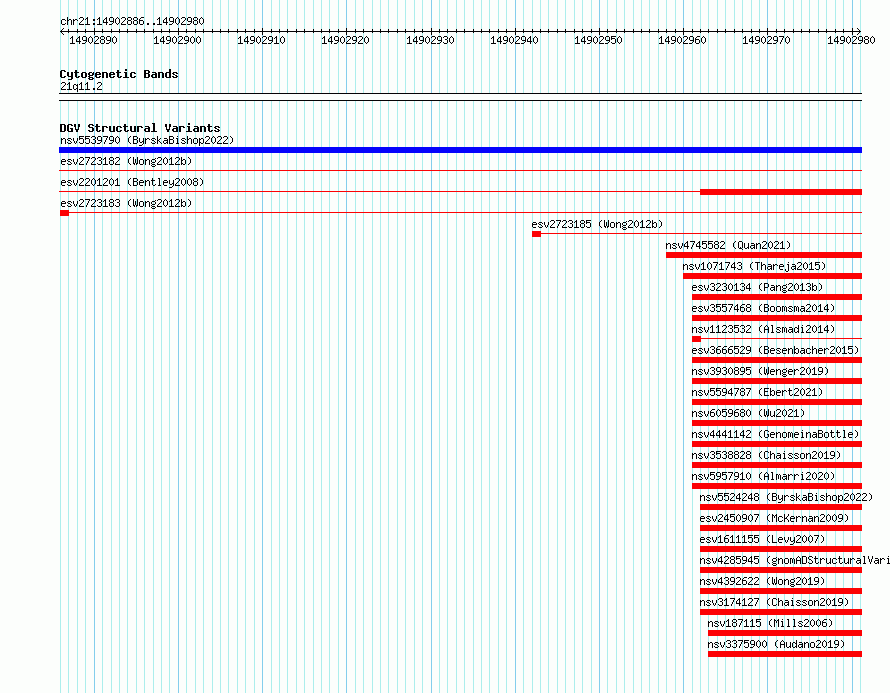Screen dimensions: 890x693
Task: Open esv2450907 (McKernan2009) variant label
Action: (774, 518)
